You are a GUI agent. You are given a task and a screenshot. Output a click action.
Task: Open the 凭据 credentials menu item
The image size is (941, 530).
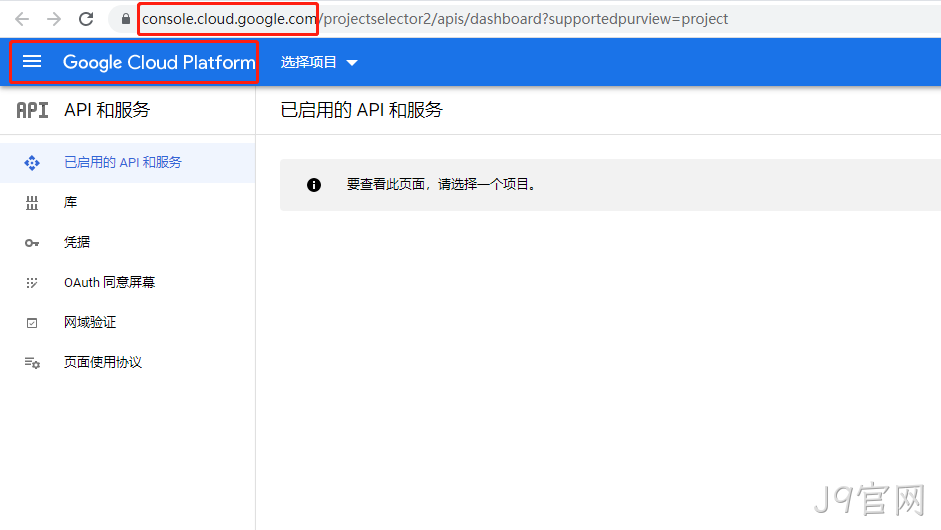127,242
